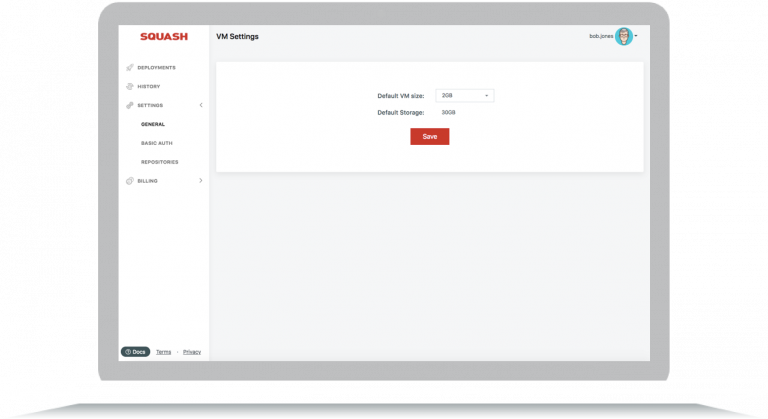The height and width of the screenshot is (419, 768).
Task: Click the Billing icon in sidebar
Action: (130, 181)
